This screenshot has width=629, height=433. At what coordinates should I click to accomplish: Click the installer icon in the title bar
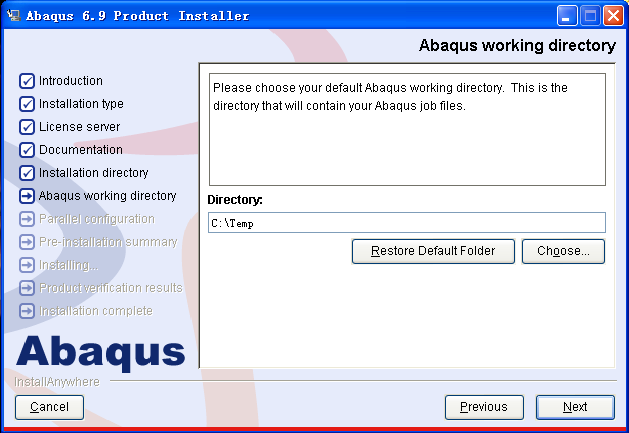pyautogui.click(x=13, y=16)
